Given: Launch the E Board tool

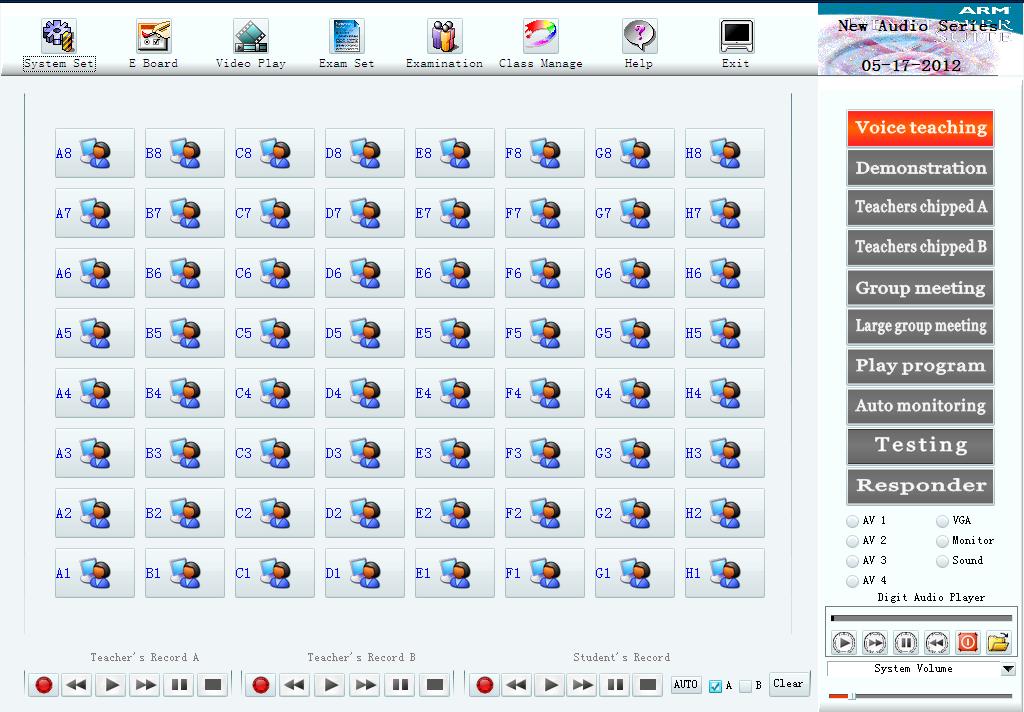Looking at the screenshot, I should tap(153, 36).
